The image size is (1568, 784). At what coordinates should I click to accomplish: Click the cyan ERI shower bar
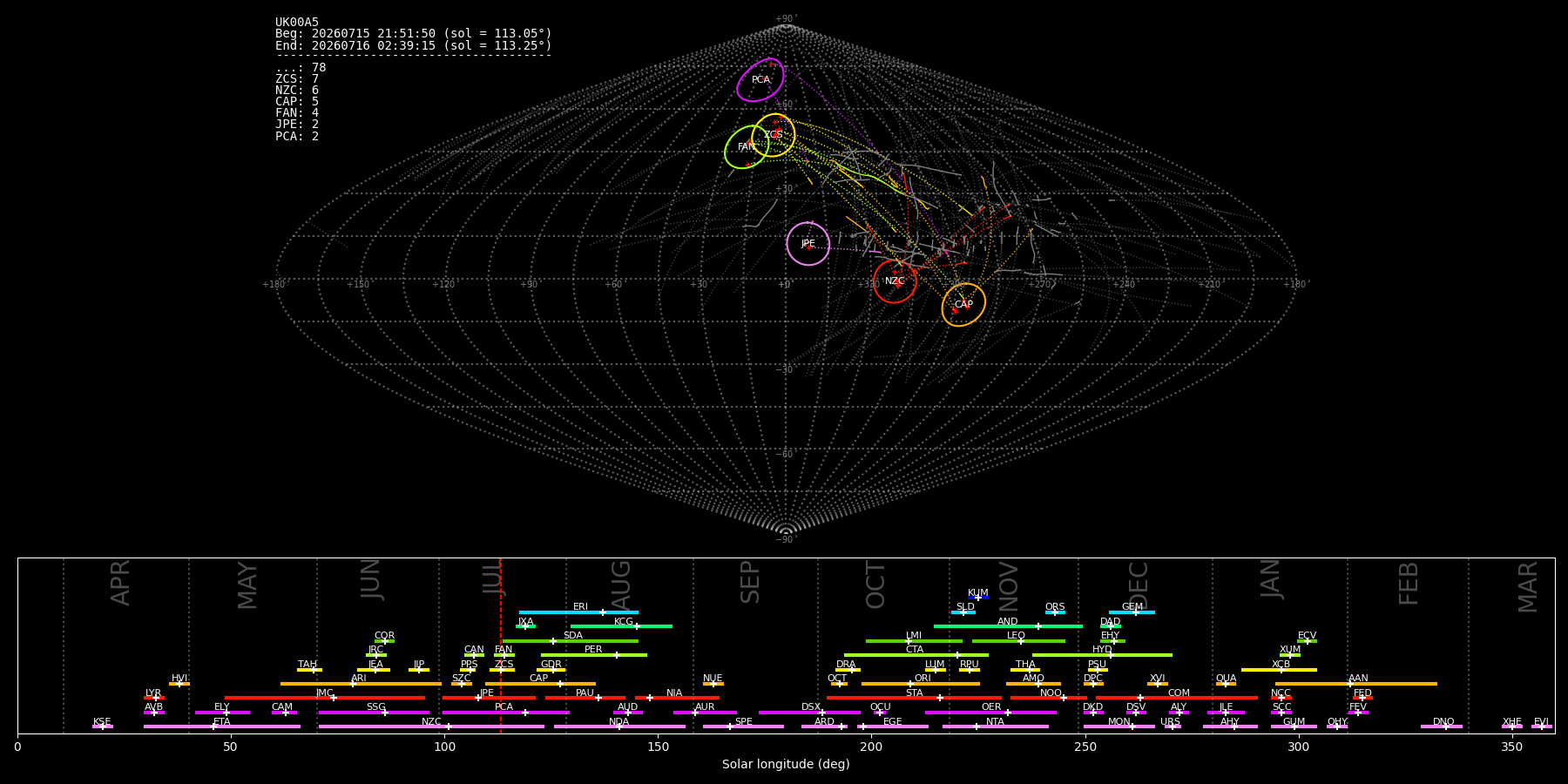coord(578,612)
